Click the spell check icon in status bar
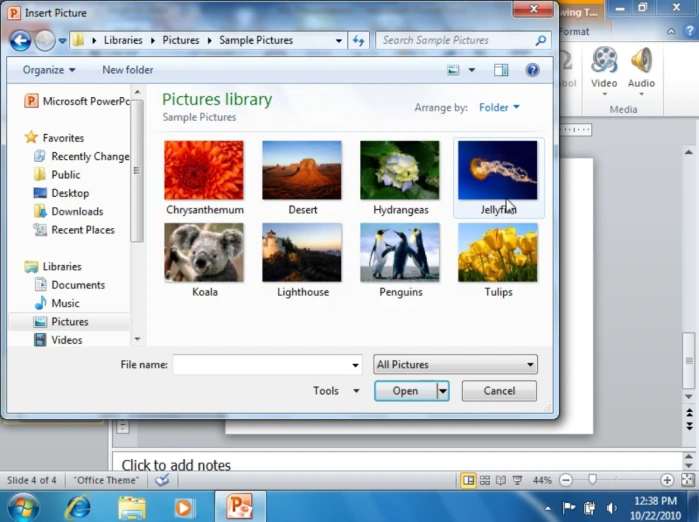Screen dimensions: 699x522 point(162,480)
